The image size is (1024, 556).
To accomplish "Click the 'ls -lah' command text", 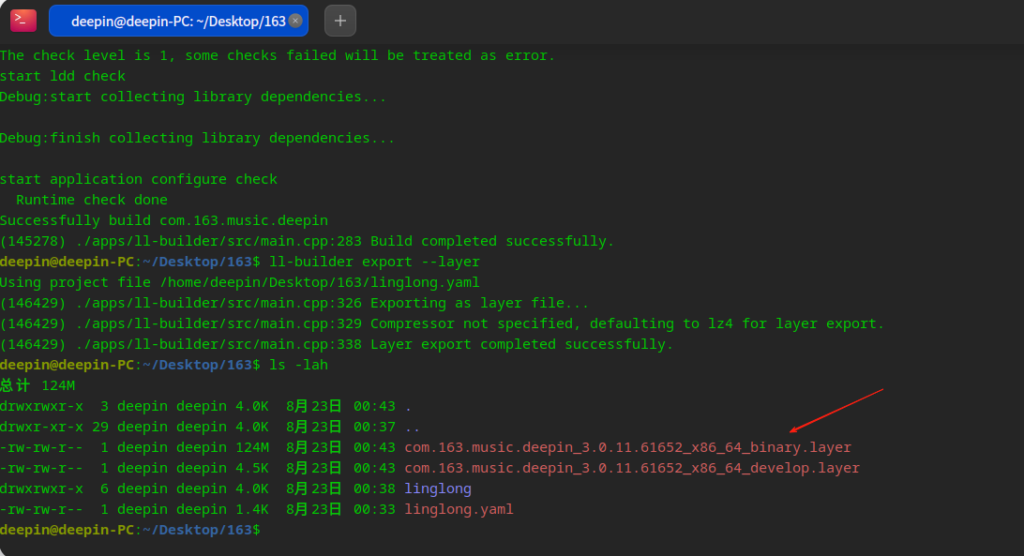I will click(x=299, y=365).
